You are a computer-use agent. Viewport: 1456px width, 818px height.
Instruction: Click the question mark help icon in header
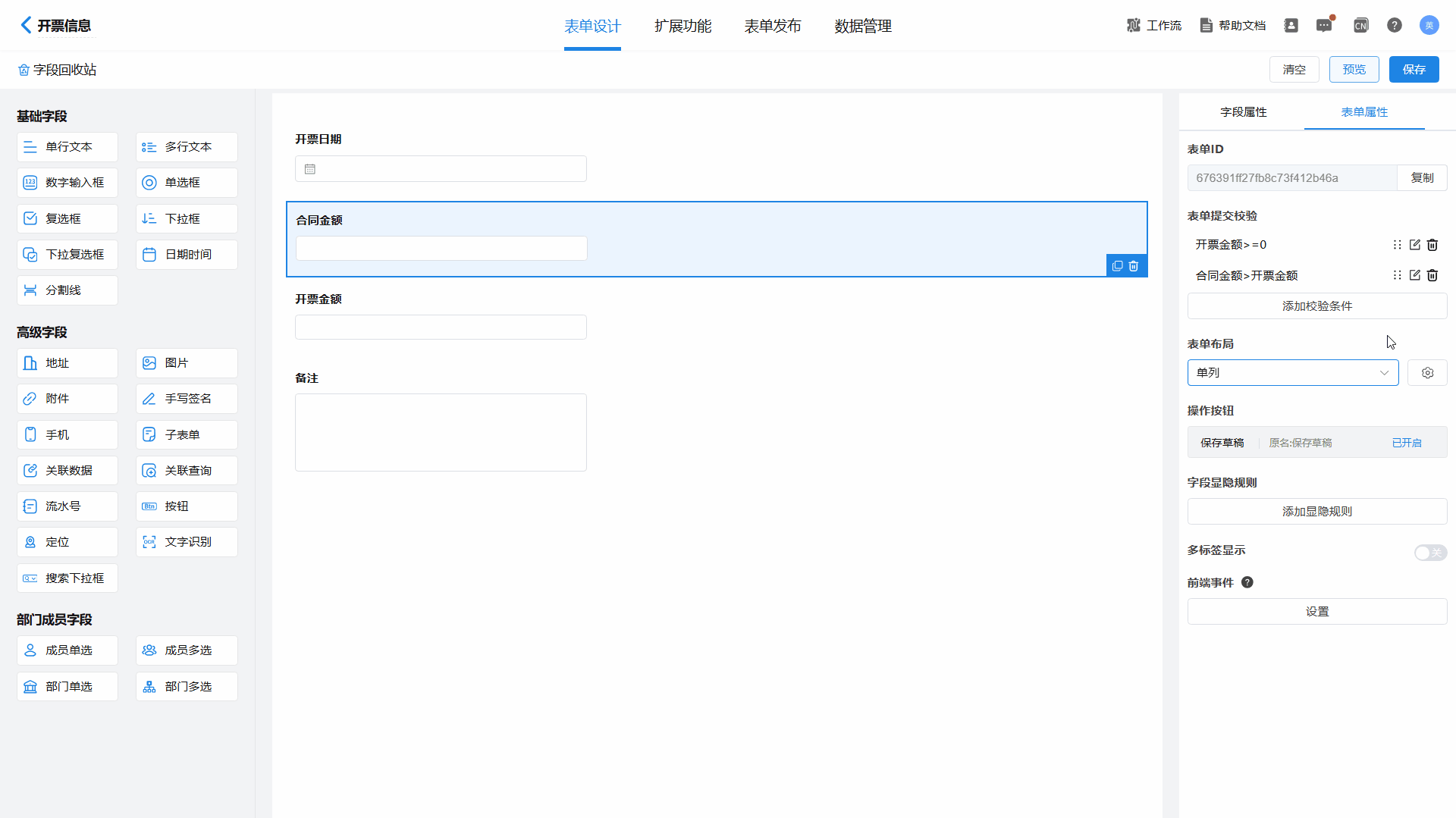pyautogui.click(x=1395, y=25)
